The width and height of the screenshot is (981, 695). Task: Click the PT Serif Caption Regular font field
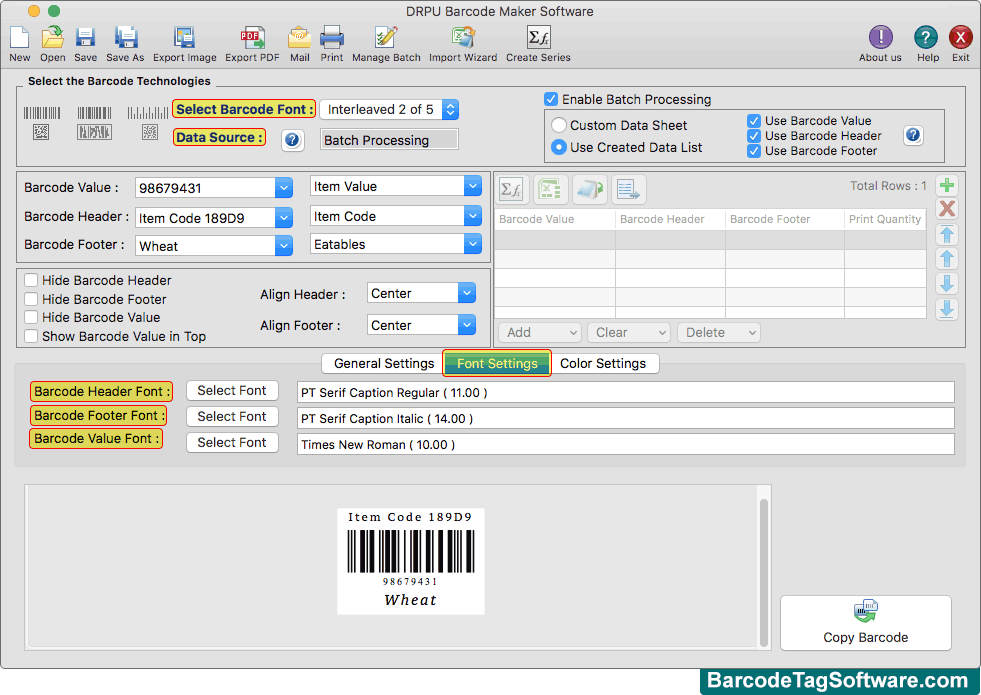point(625,392)
